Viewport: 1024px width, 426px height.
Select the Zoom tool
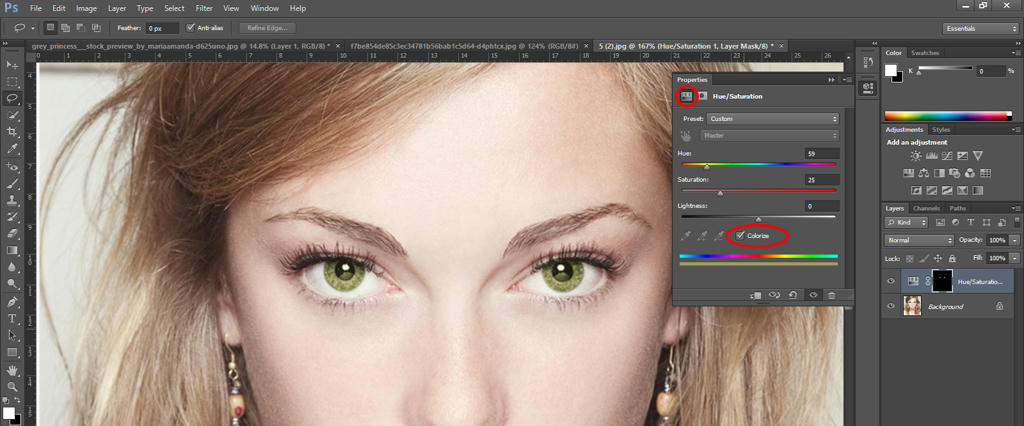[x=12, y=387]
